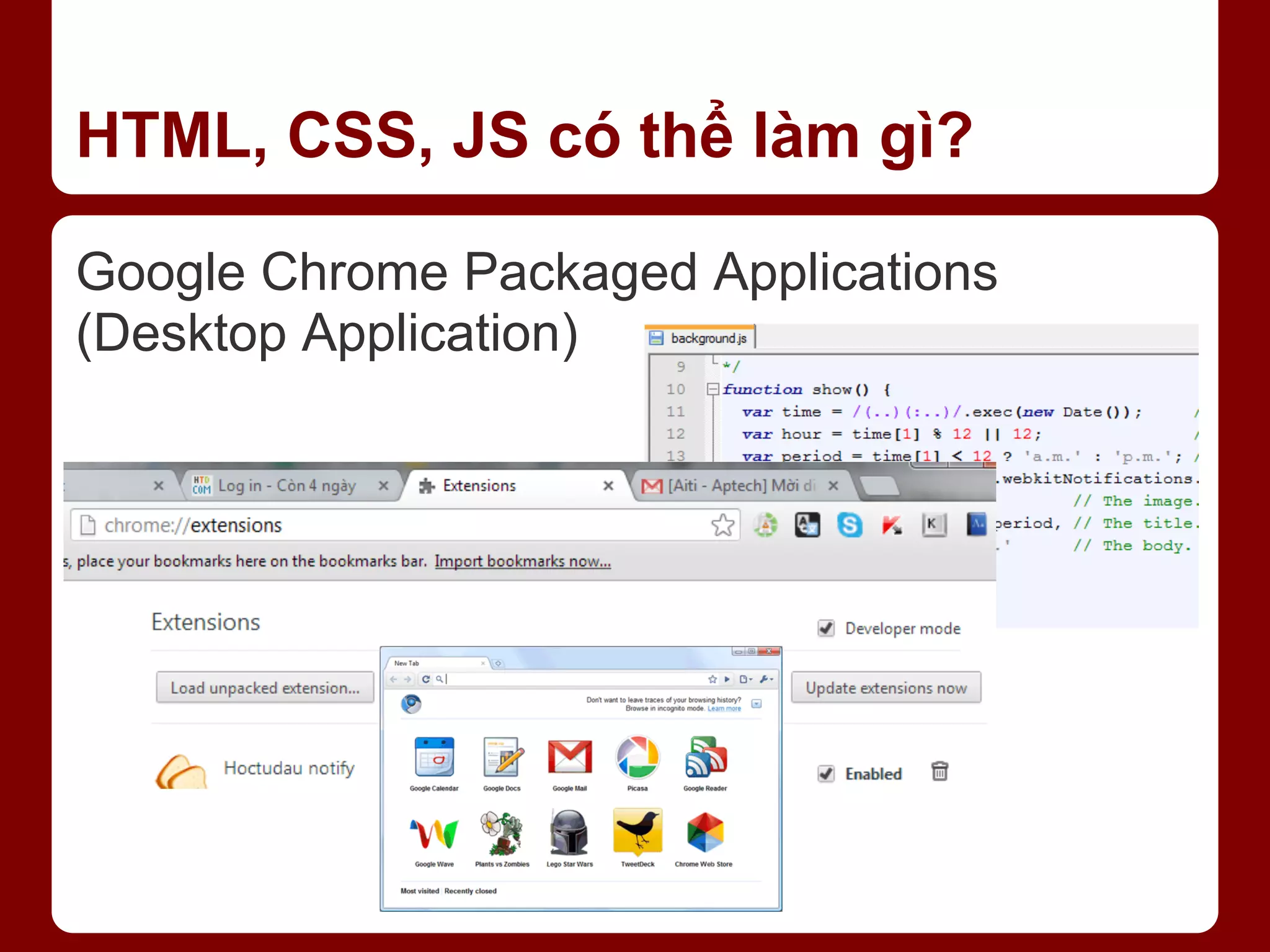Click the Learn more incognito link
This screenshot has height=952, width=1270.
[724, 708]
